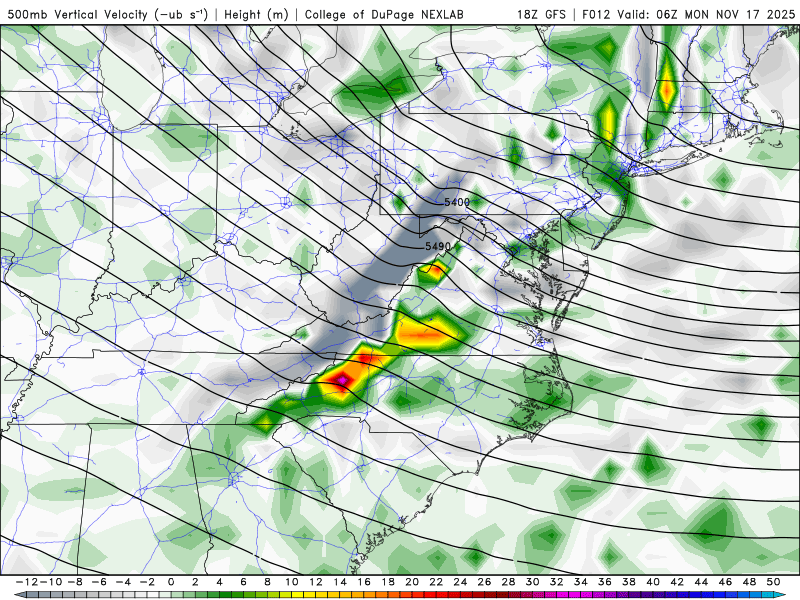Select the "14" legend tick label
The image size is (800, 600).
click(x=340, y=582)
